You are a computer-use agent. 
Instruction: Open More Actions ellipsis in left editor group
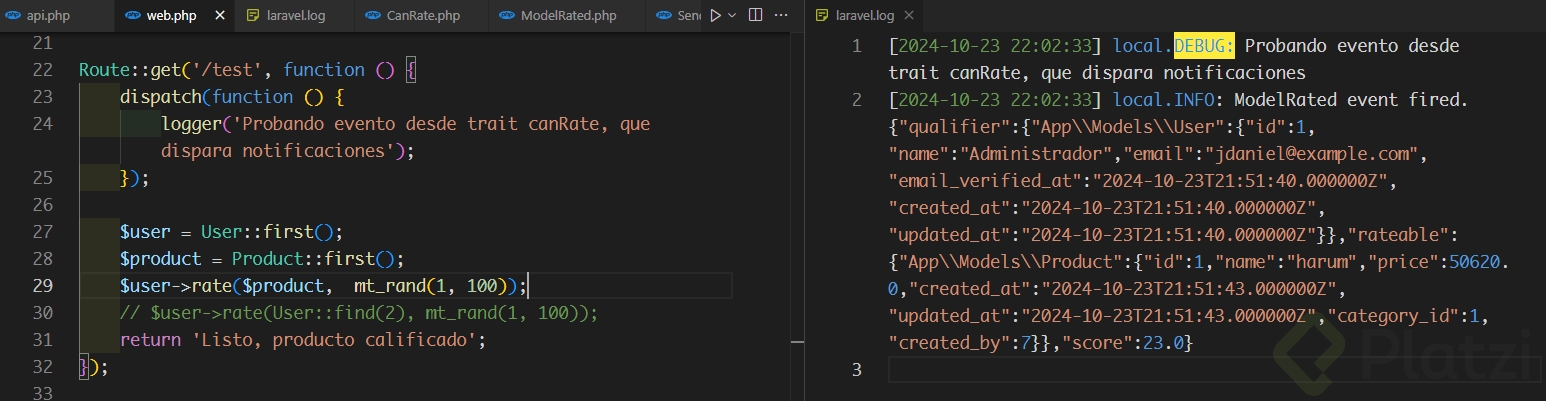781,15
